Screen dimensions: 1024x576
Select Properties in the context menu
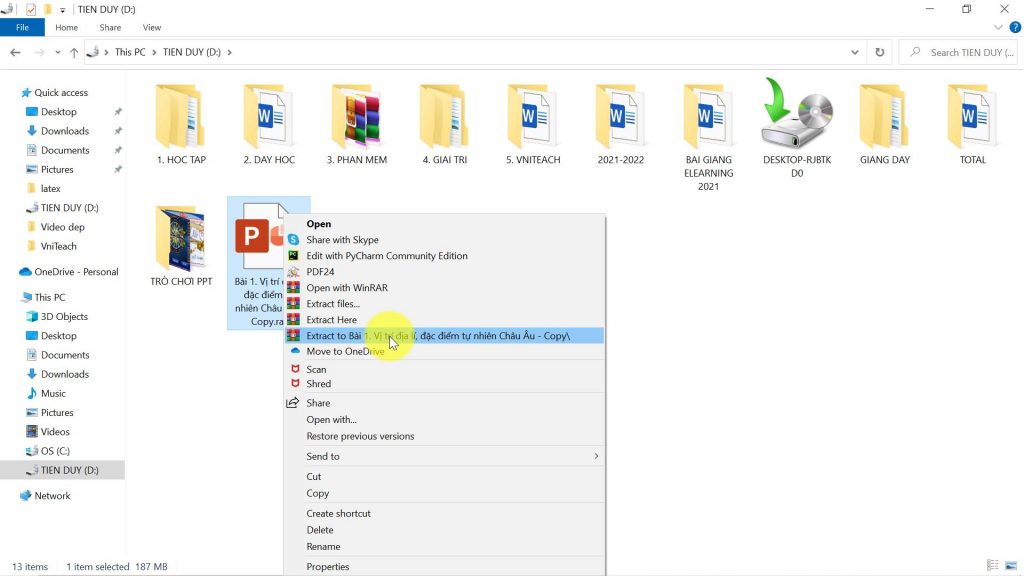327,567
